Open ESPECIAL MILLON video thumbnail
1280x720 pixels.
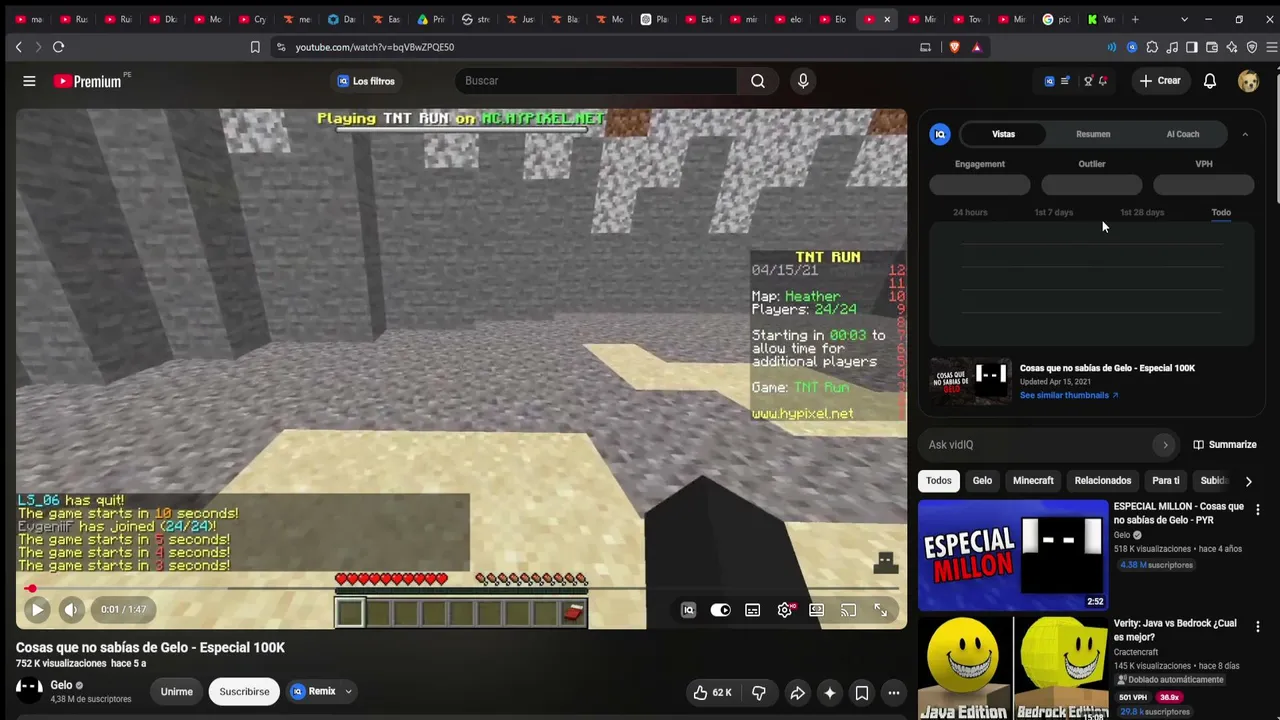1012,555
